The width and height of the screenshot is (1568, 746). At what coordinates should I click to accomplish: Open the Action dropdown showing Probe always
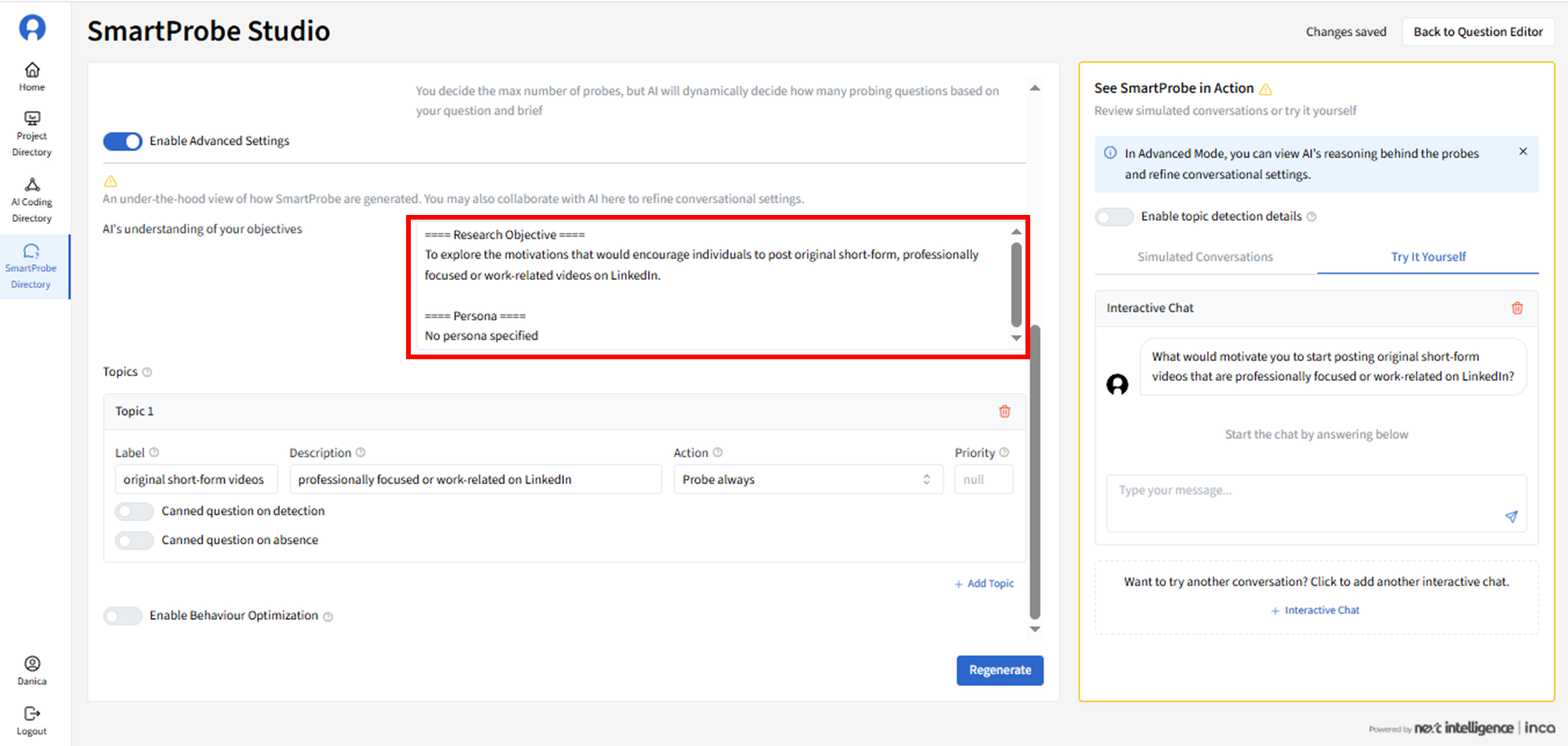click(808, 479)
